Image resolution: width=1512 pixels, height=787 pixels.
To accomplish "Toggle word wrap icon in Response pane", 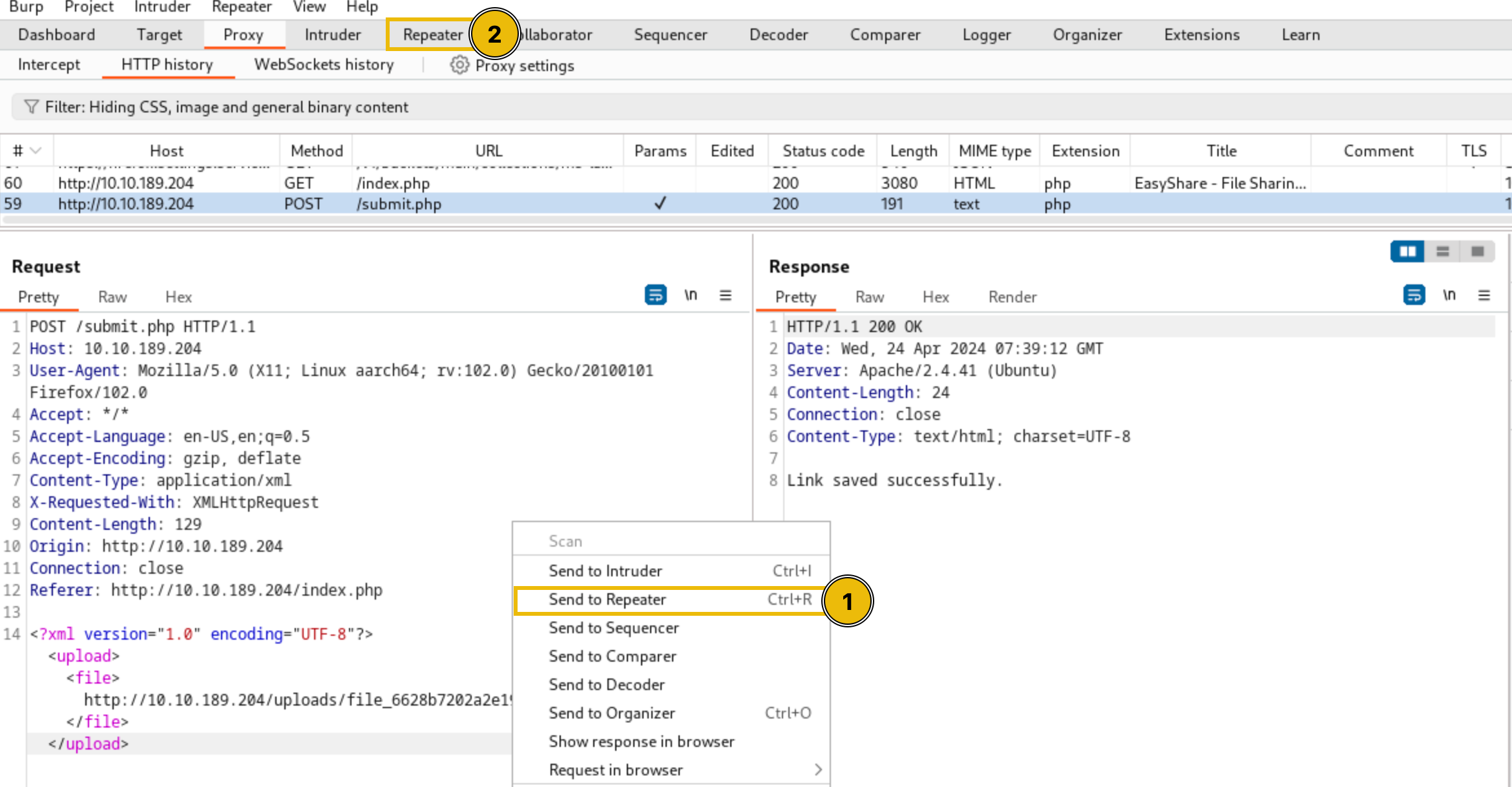I will click(x=1414, y=295).
